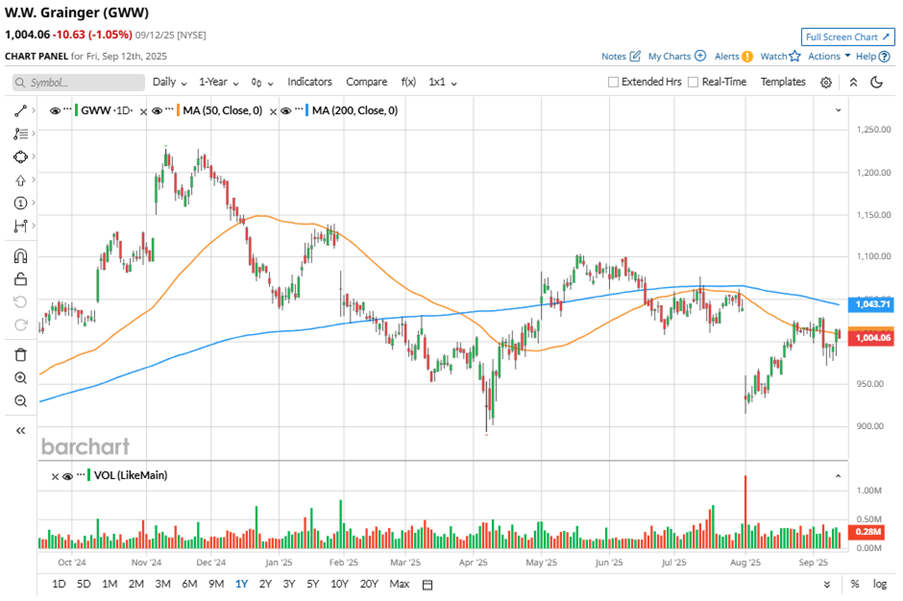
Task: Remove the VOL indicator with X
Action: pos(55,477)
